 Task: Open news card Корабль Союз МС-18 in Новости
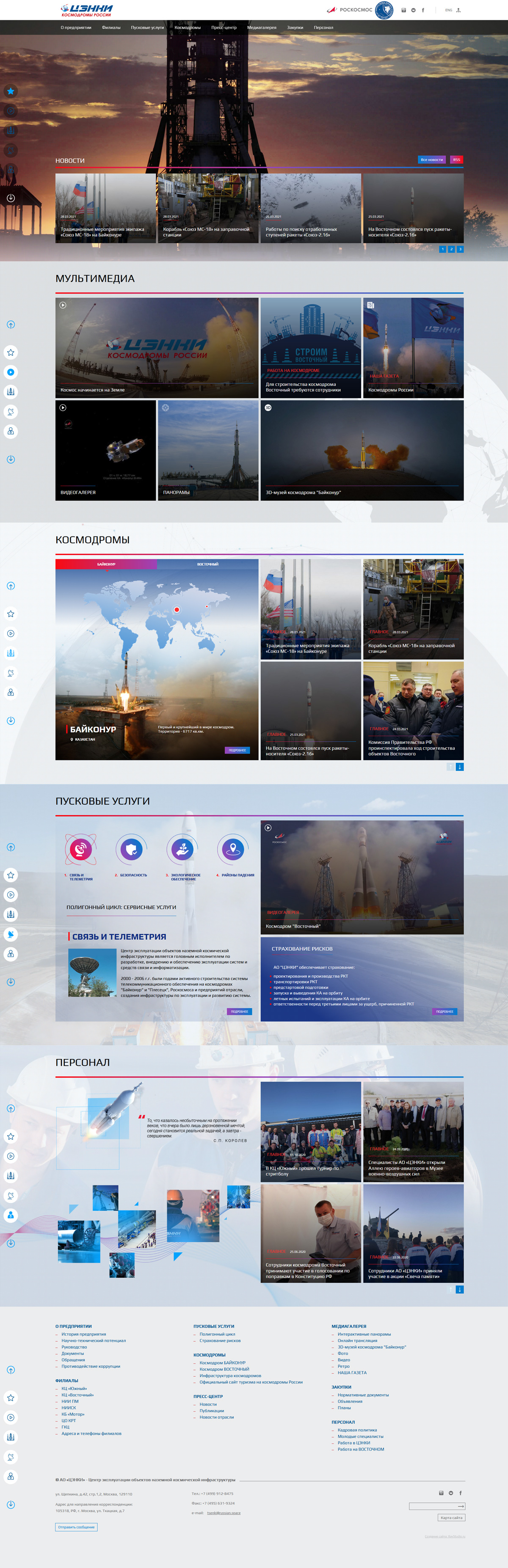tap(208, 208)
